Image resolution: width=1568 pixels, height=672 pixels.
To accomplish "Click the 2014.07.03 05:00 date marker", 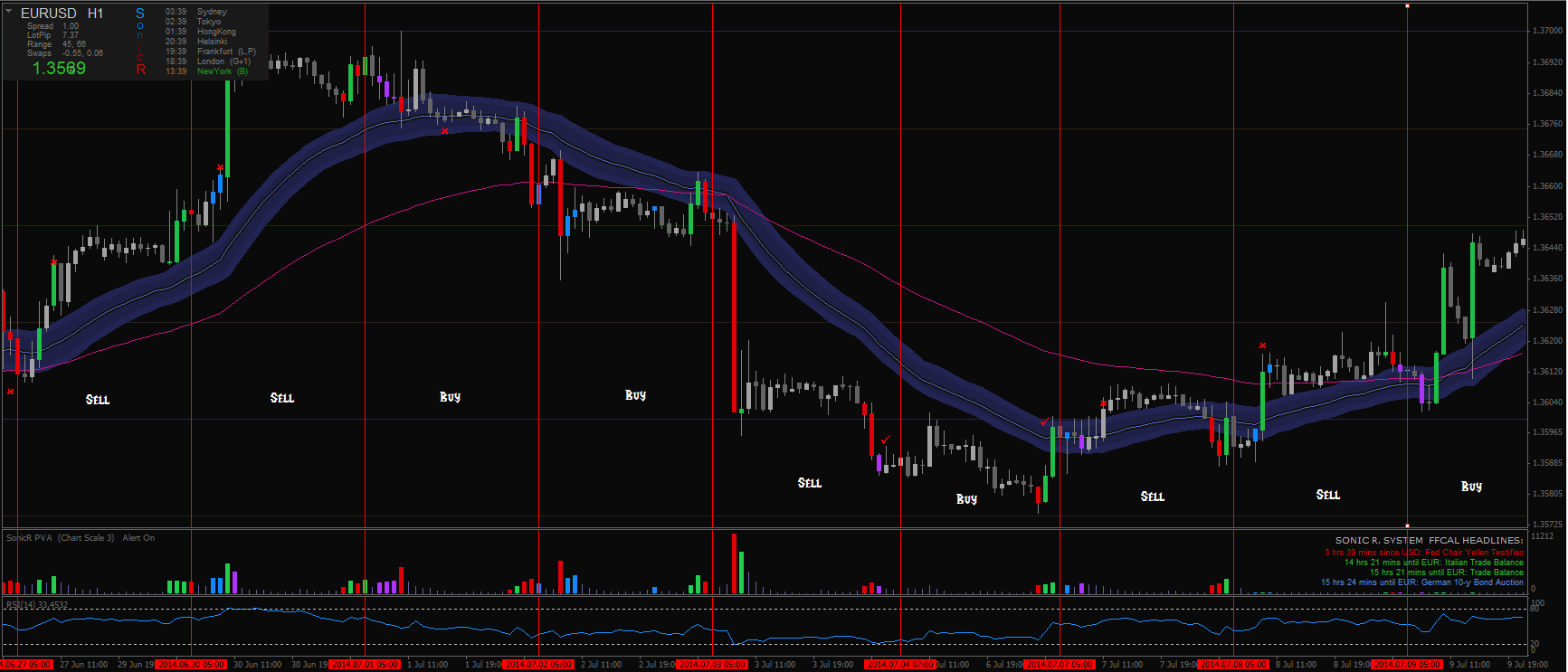I will pyautogui.click(x=712, y=665).
